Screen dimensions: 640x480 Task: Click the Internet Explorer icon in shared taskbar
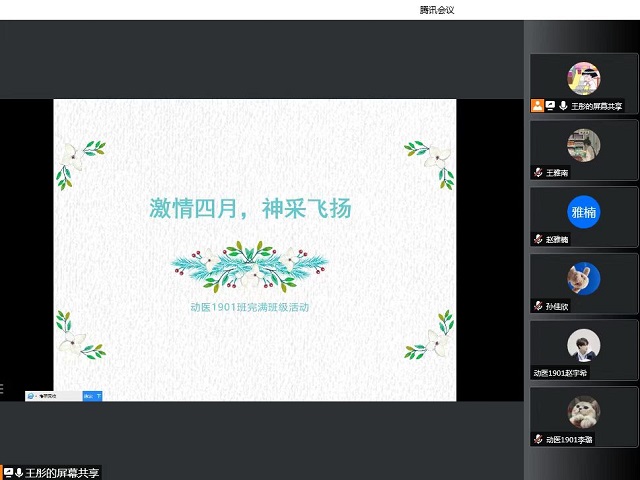(31, 396)
